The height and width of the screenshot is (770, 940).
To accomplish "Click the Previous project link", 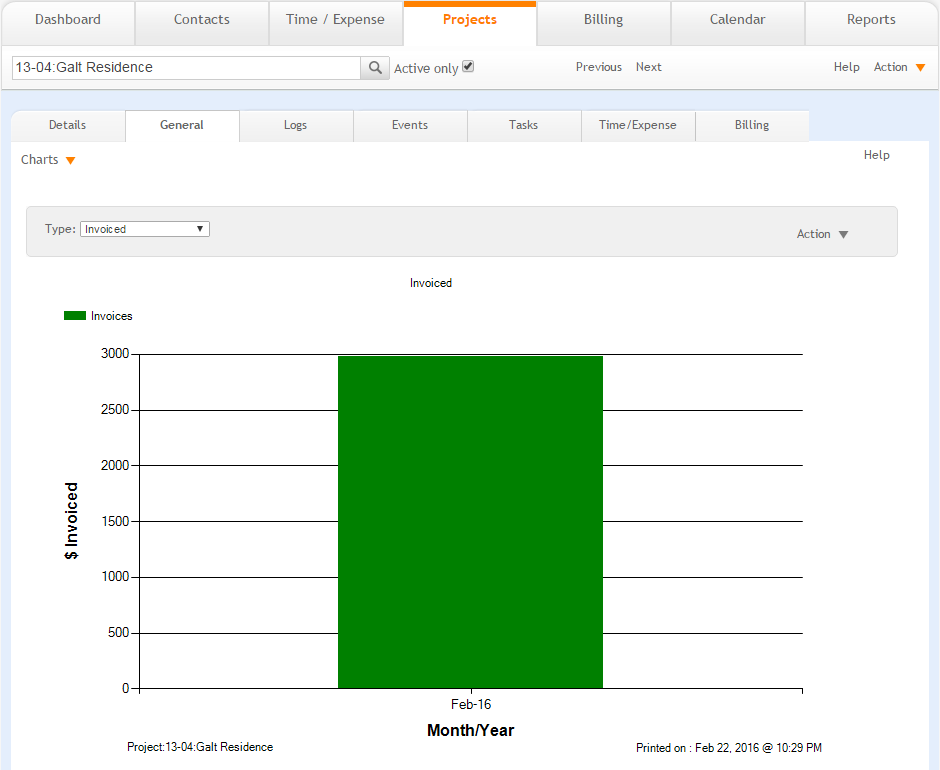I will (x=598, y=67).
